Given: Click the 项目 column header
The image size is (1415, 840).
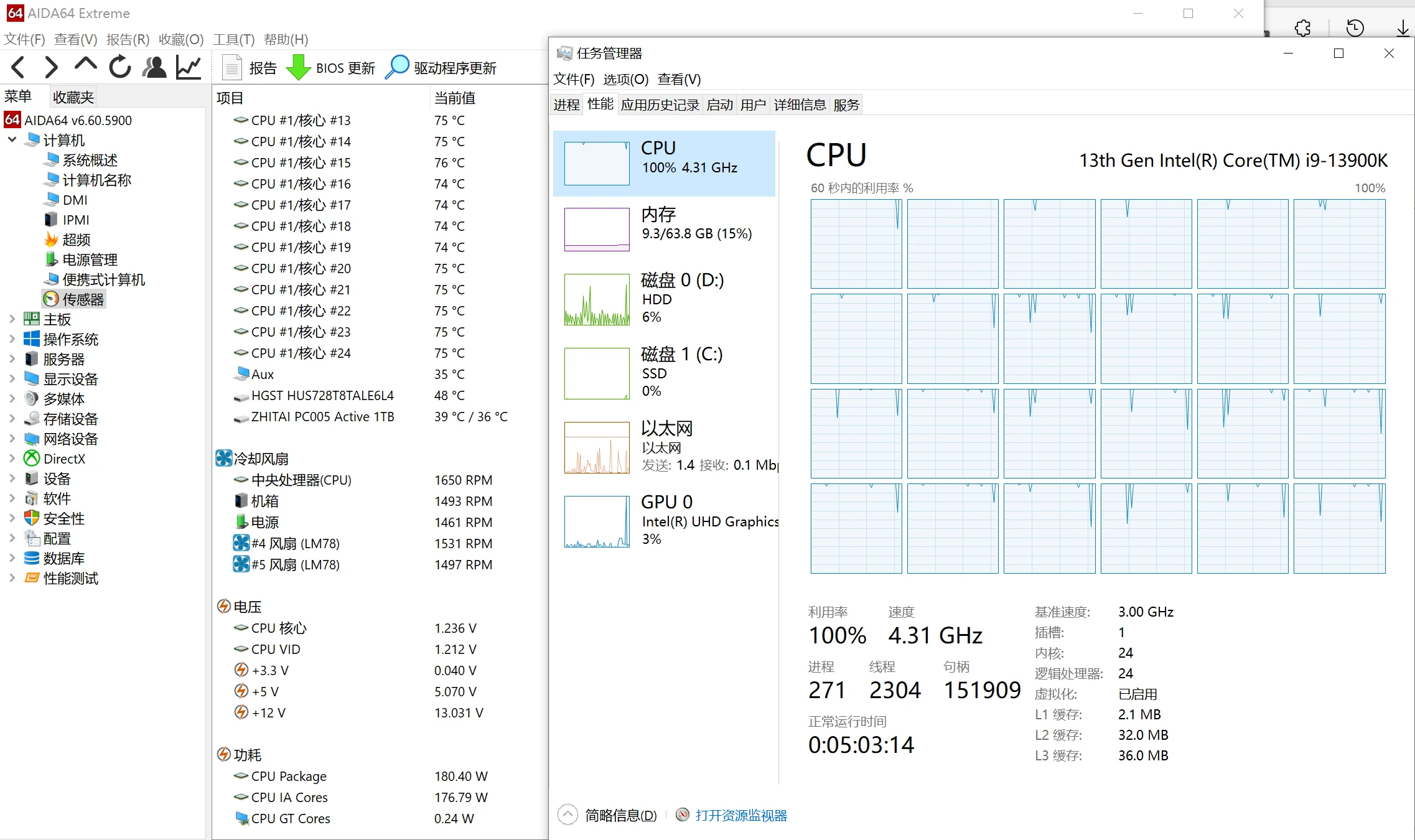Looking at the screenshot, I should [x=230, y=98].
